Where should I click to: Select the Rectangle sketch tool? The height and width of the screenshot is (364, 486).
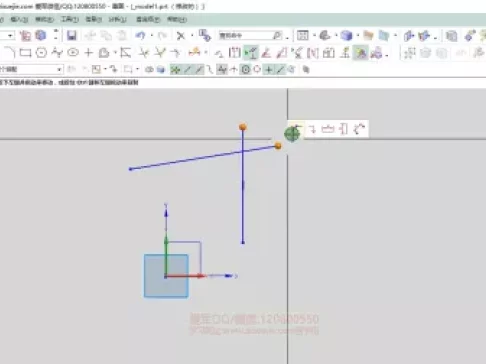[25, 53]
